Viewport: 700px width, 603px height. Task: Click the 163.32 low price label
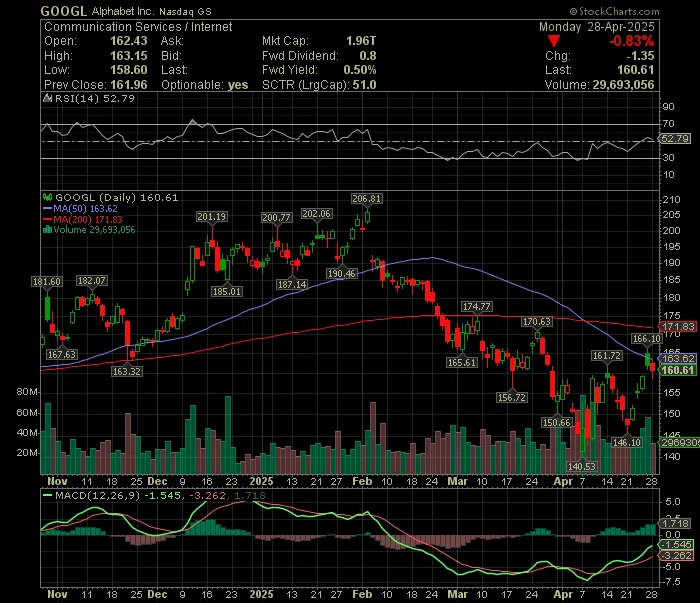pyautogui.click(x=127, y=371)
